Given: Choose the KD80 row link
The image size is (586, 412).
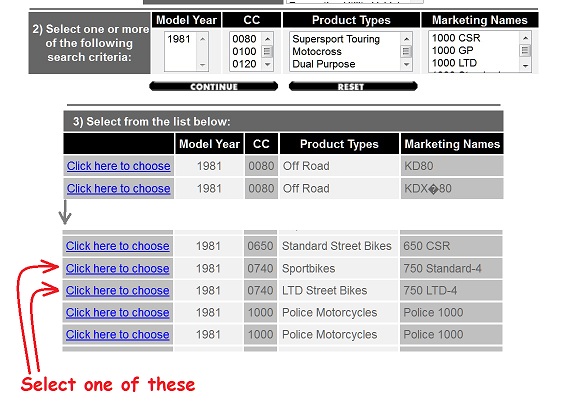Looking at the screenshot, I should (x=118, y=166).
